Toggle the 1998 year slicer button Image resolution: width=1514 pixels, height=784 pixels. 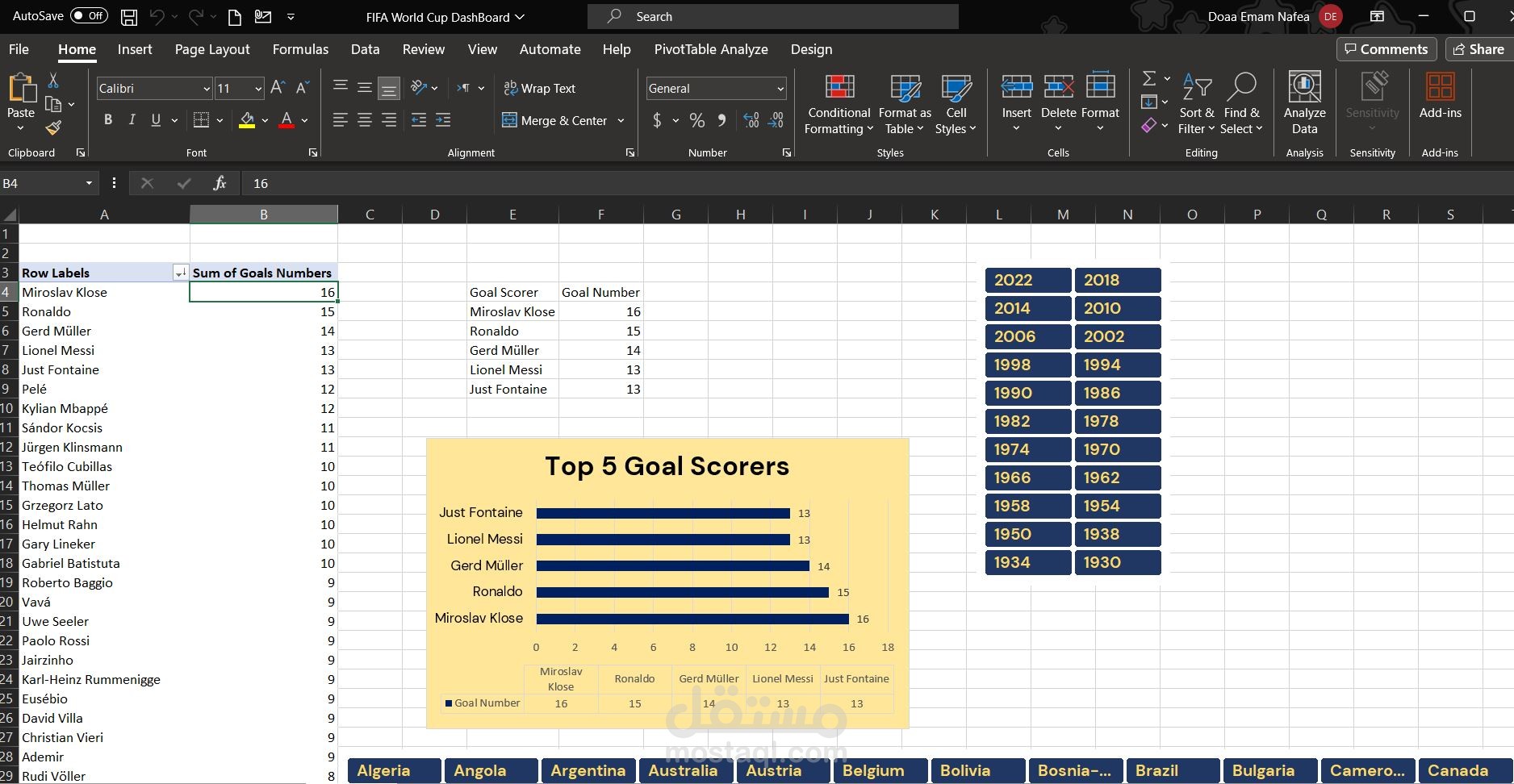point(1028,365)
